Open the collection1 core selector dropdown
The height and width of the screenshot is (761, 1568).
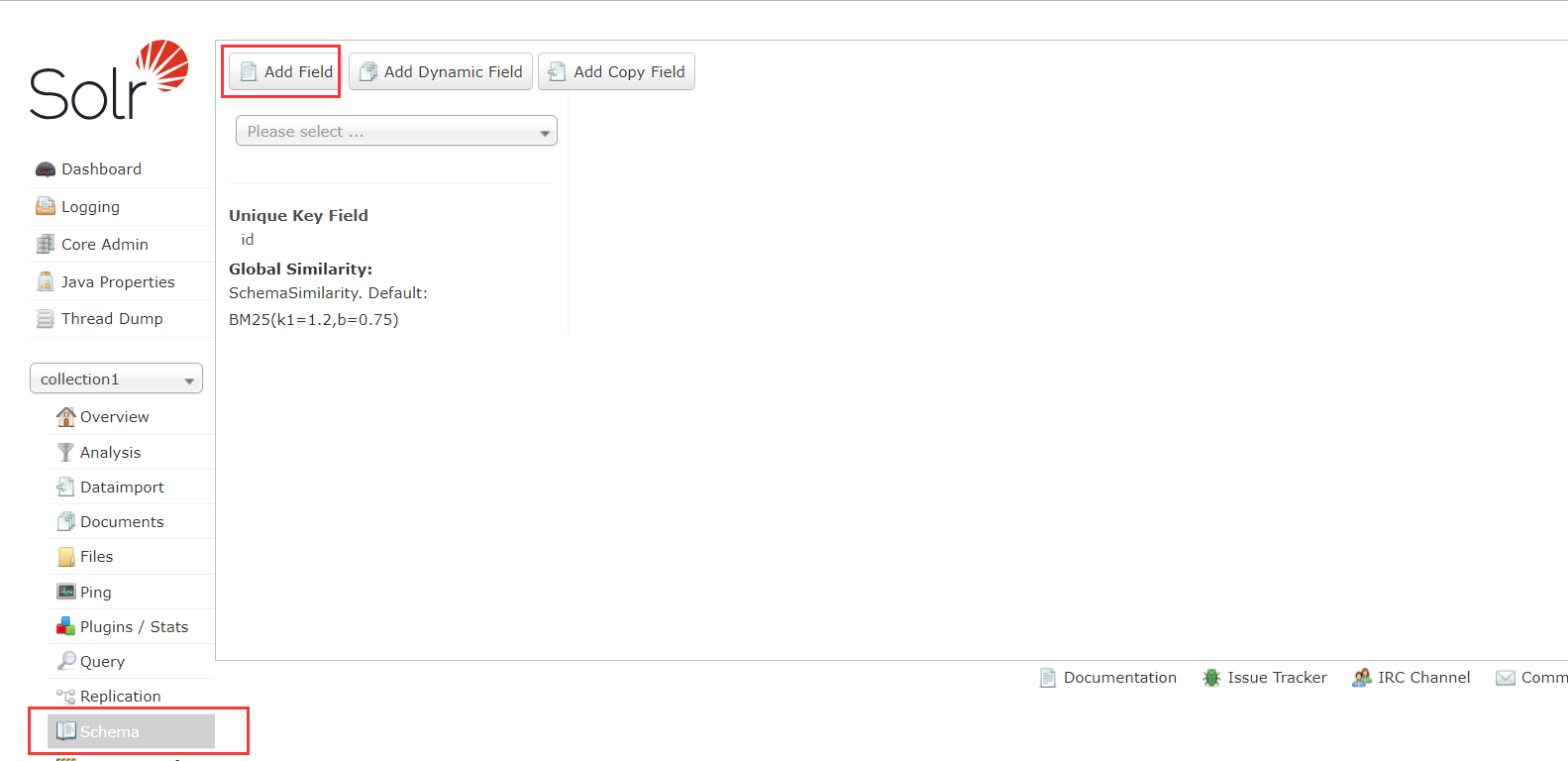tap(117, 379)
